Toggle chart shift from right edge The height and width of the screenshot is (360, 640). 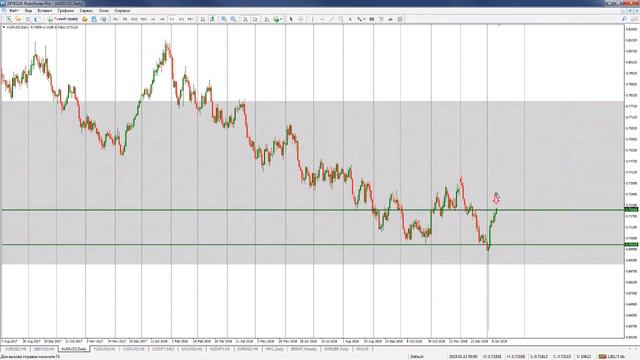[x=255, y=19]
